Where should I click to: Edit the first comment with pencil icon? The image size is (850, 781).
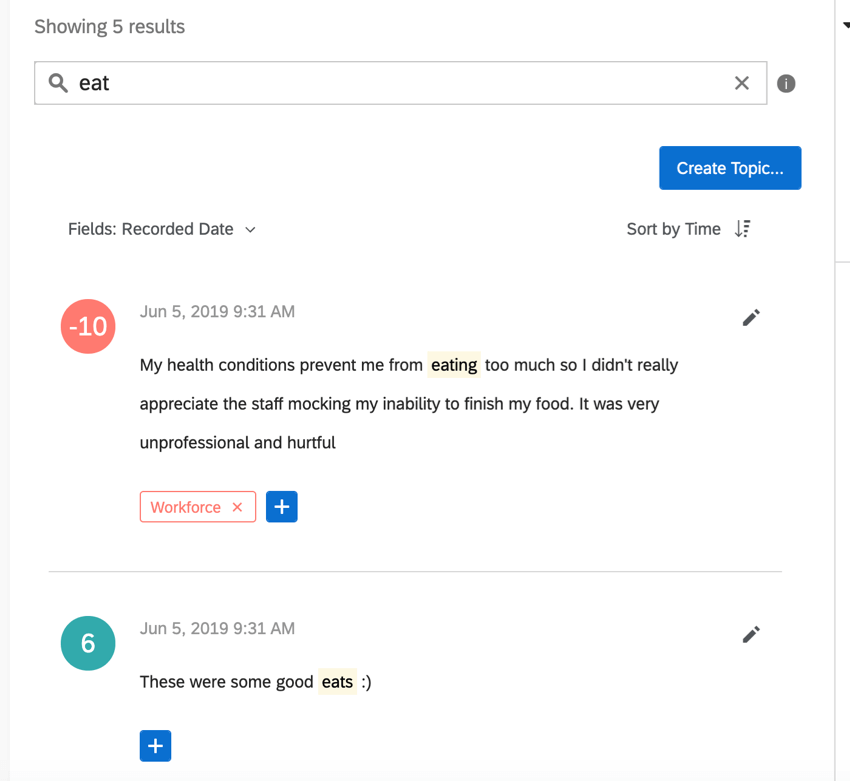click(751, 318)
